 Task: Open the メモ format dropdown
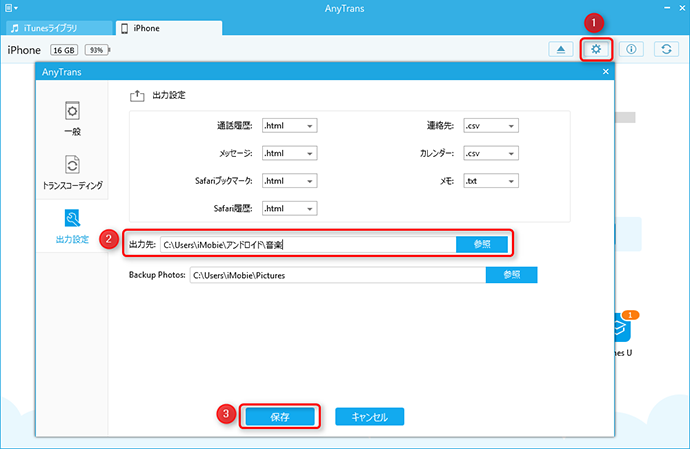pyautogui.click(x=491, y=181)
